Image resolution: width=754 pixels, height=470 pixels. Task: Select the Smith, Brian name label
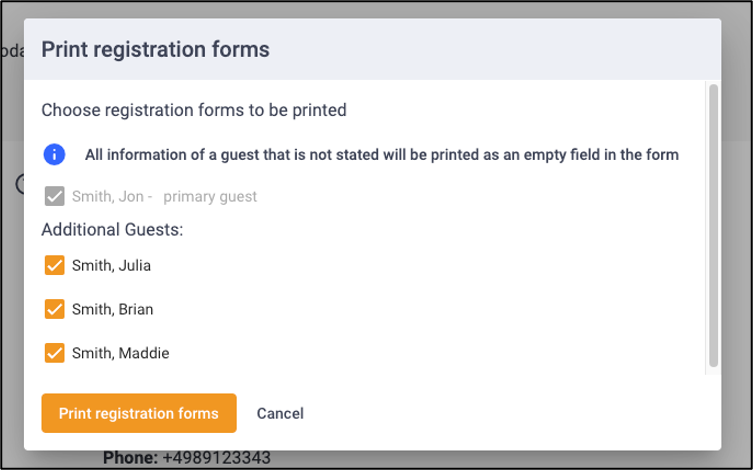point(113,309)
